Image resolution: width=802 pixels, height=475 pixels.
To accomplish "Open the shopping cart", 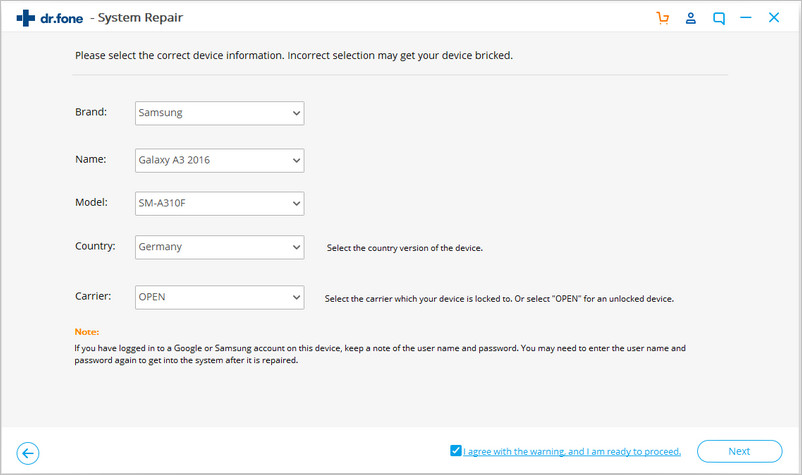I will pyautogui.click(x=662, y=18).
